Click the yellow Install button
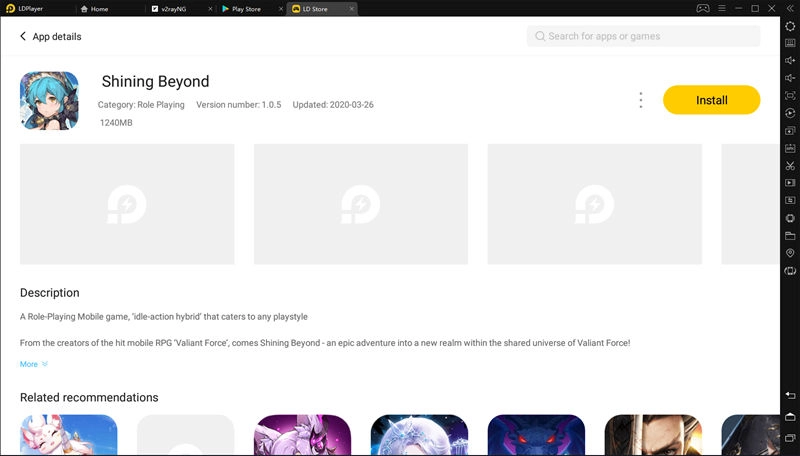This screenshot has height=456, width=800. 711,100
